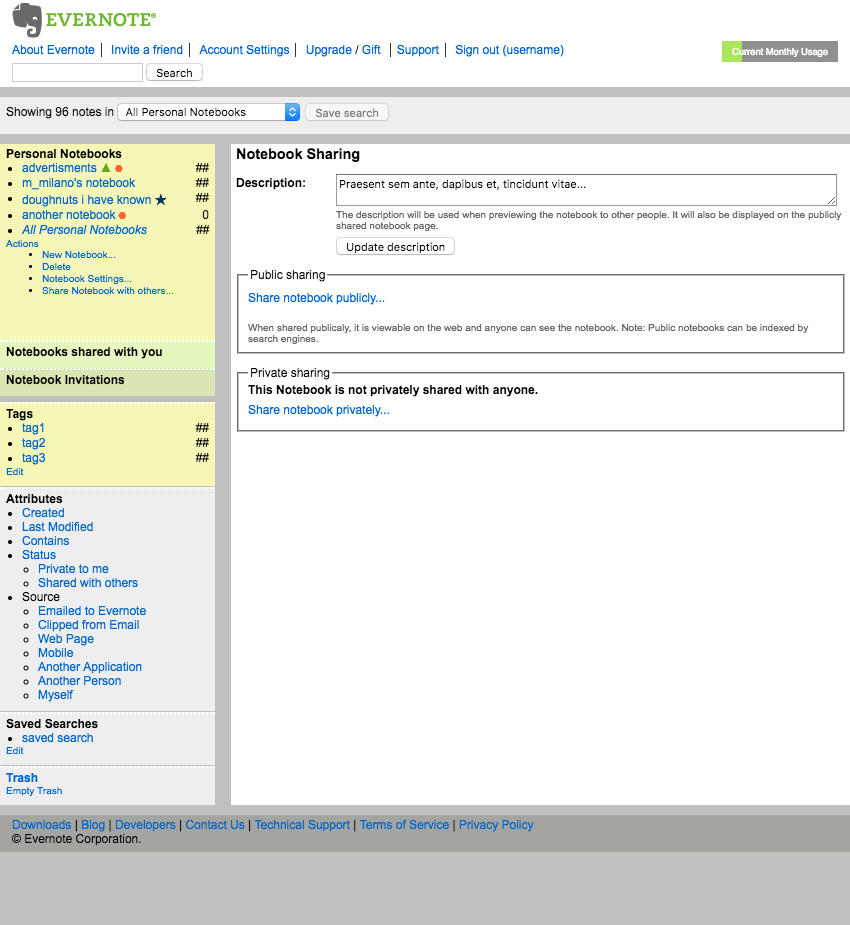Filter source Mobile
Screen dimensions: 850x925
[x=55, y=653]
